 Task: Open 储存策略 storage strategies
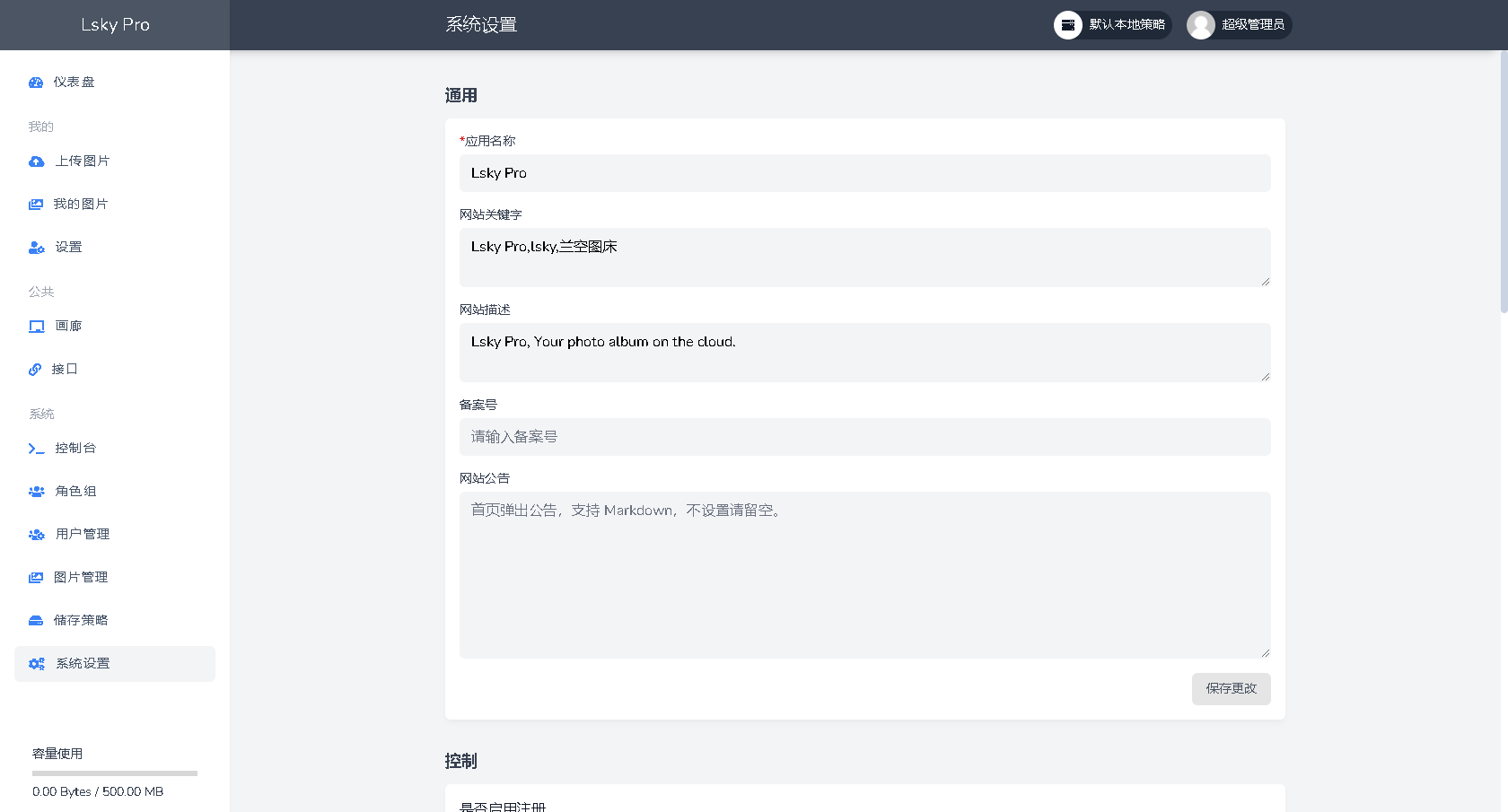tap(115, 621)
